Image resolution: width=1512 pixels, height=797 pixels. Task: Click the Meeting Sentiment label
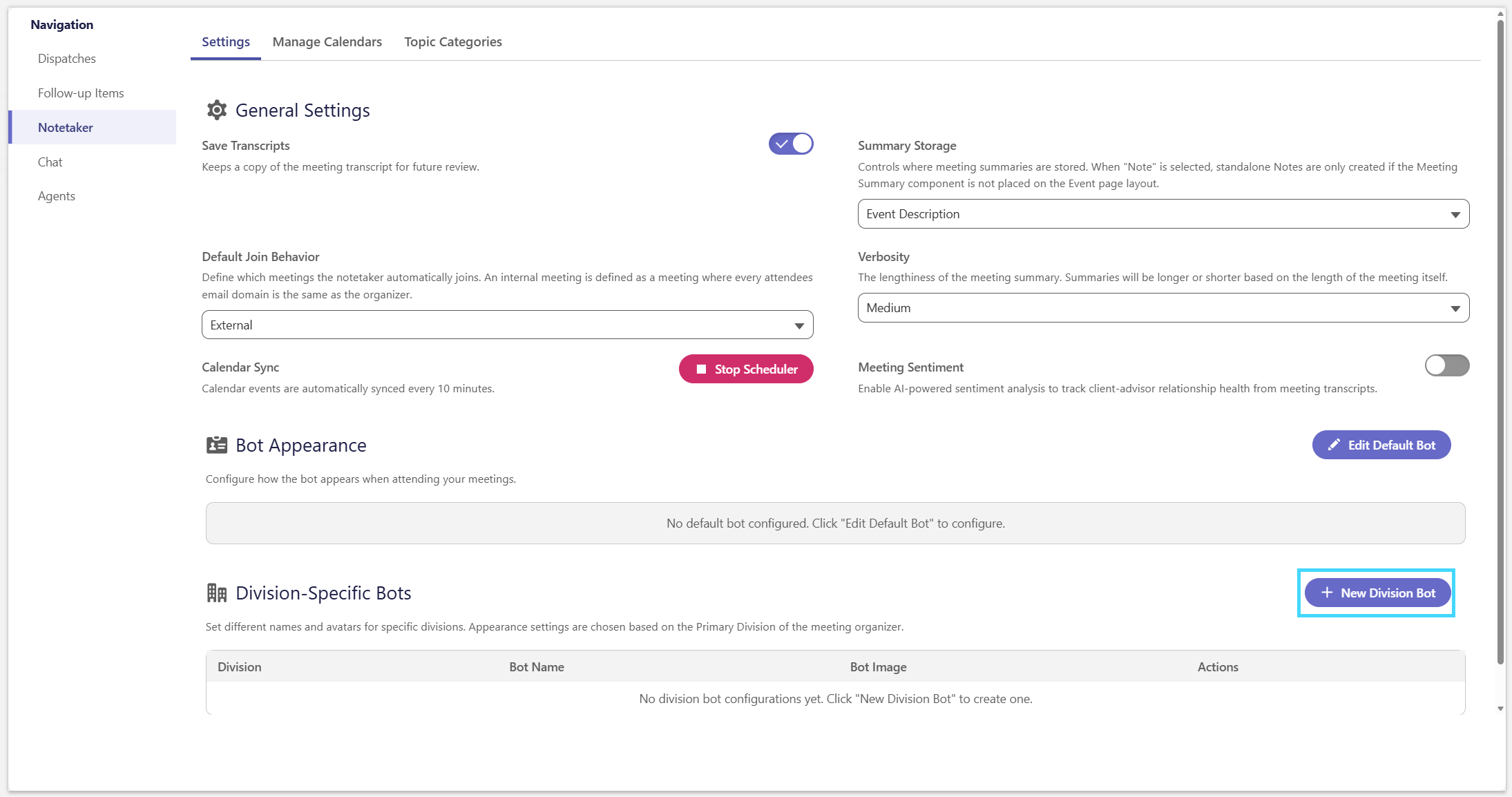(x=910, y=367)
